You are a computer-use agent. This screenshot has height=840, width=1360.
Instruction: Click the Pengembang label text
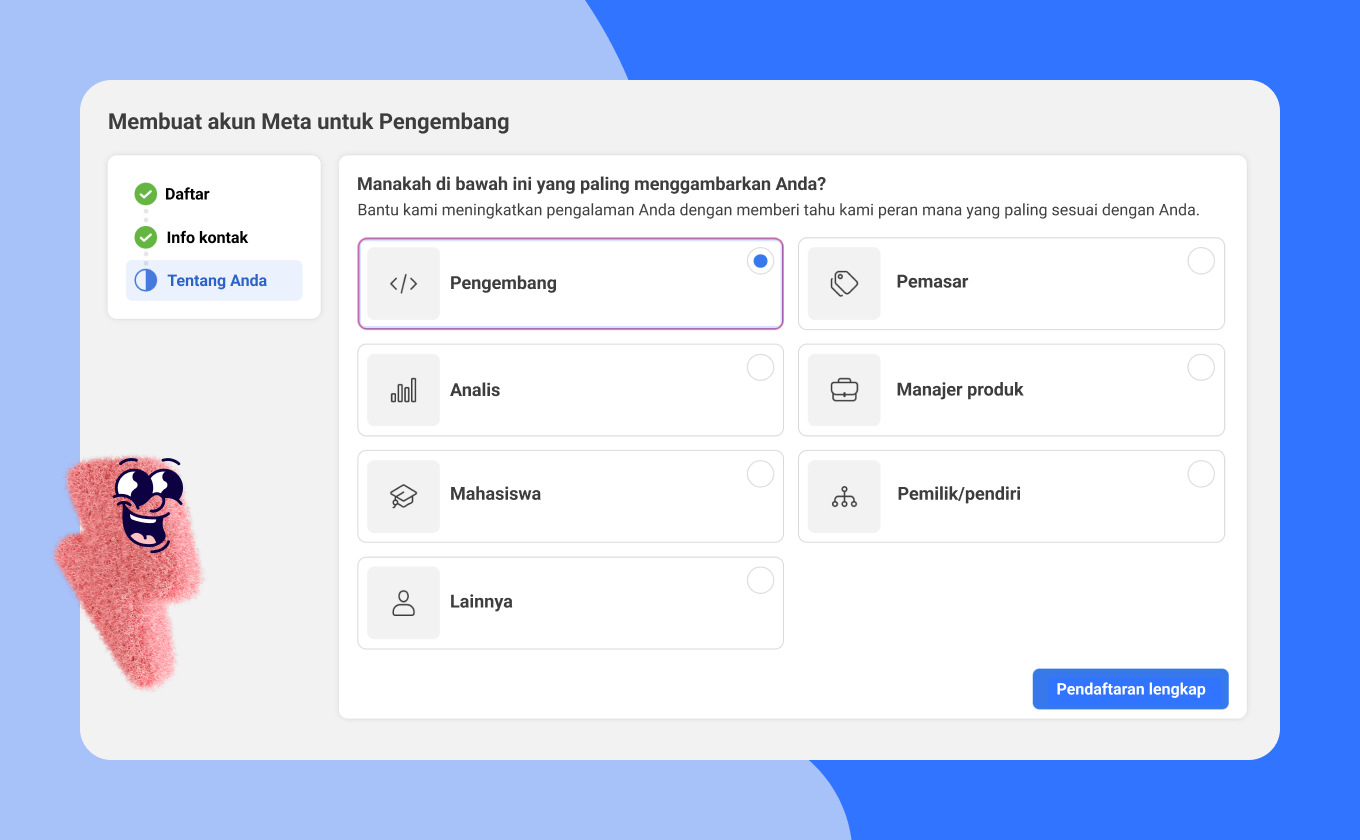[x=503, y=283]
